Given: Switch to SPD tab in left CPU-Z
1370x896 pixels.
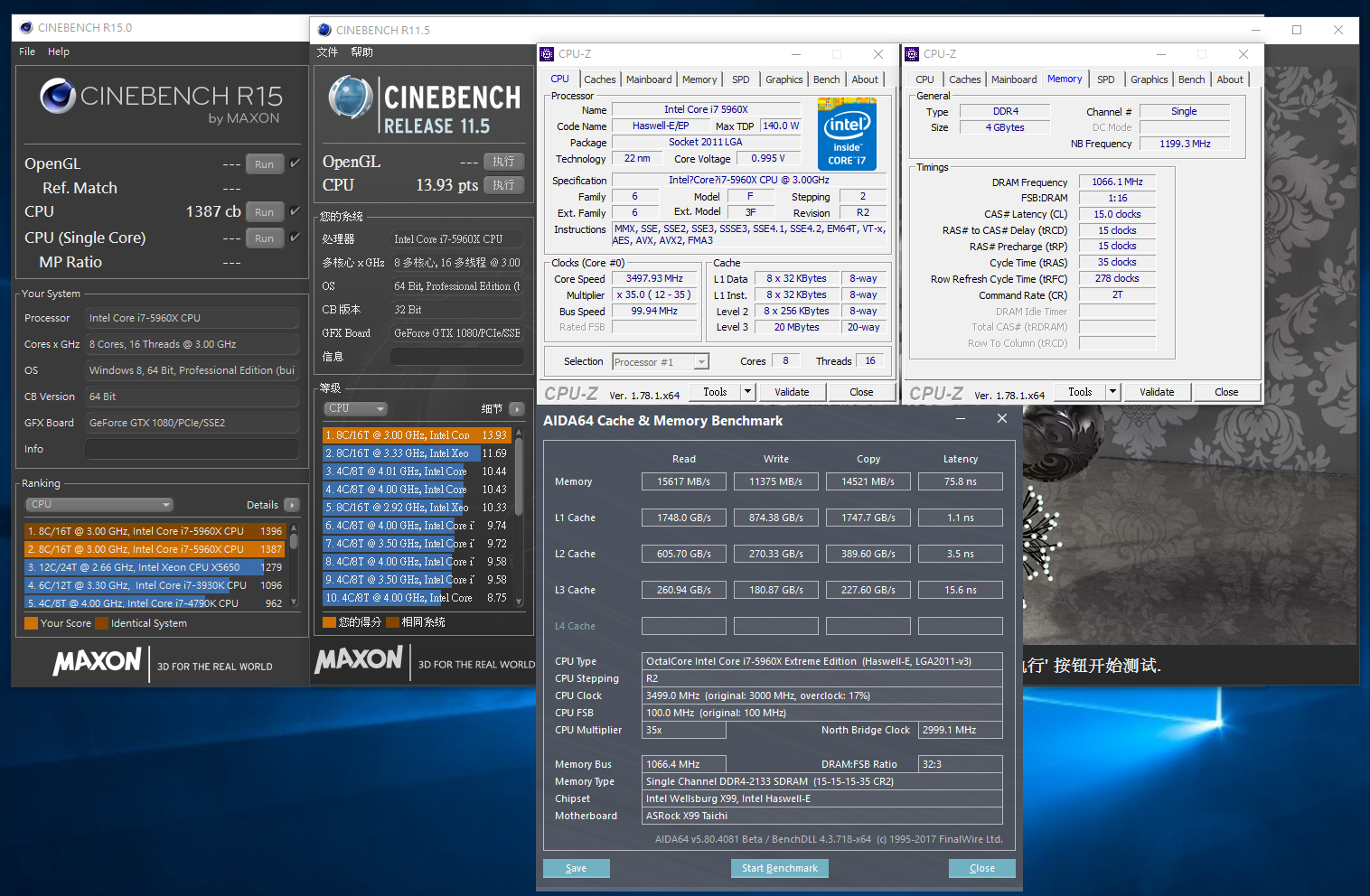Looking at the screenshot, I should tap(741, 79).
